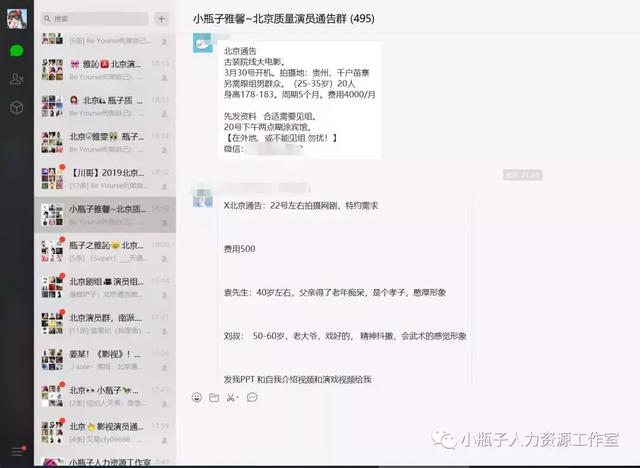Image resolution: width=640 pixels, height=468 pixels.
Task: Click sender avatar of 北京通告 message
Action: tap(202, 43)
